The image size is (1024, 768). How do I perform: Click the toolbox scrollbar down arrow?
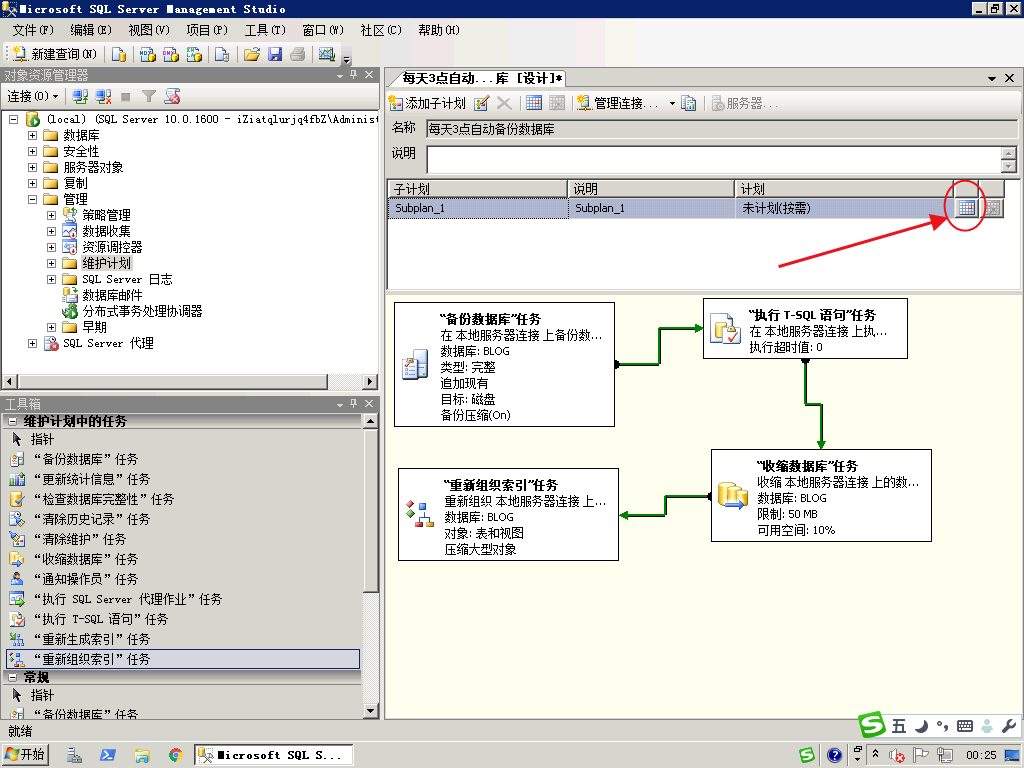point(370,711)
